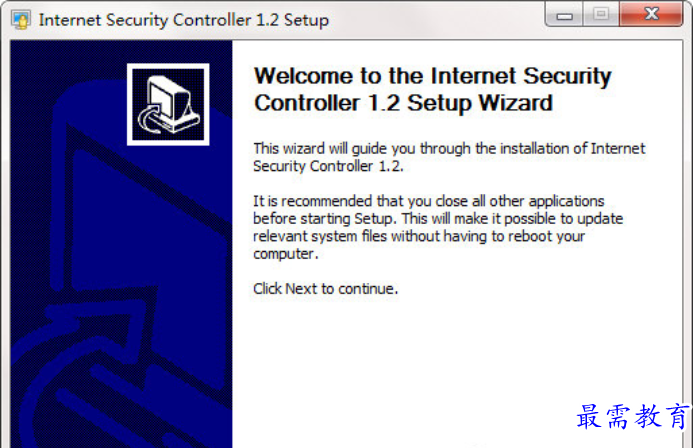Click the setup icon in the title bar

point(20,20)
